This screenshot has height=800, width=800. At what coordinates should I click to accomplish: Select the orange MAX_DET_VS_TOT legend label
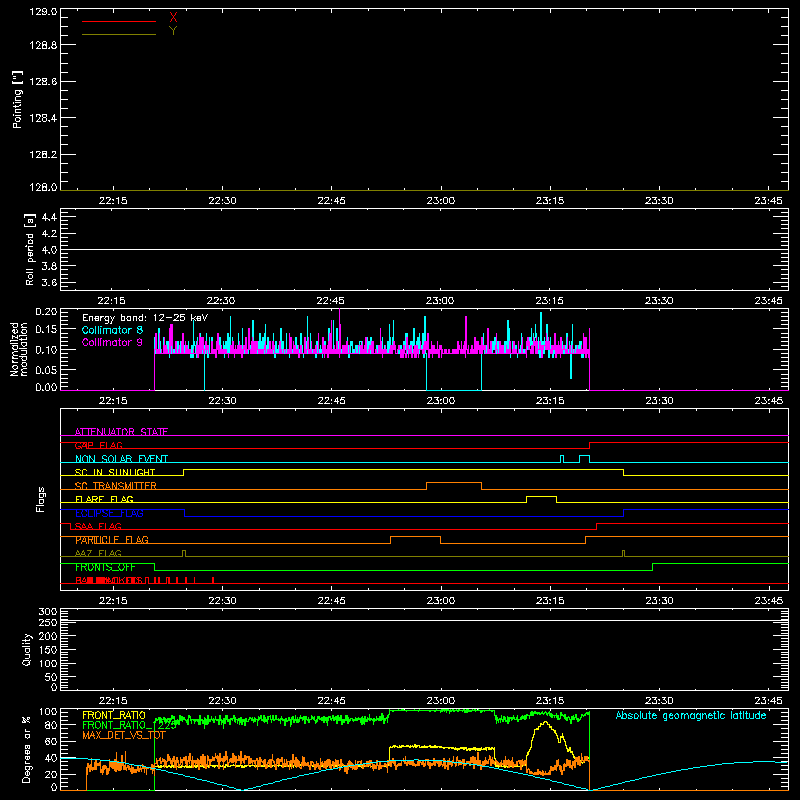(124, 735)
